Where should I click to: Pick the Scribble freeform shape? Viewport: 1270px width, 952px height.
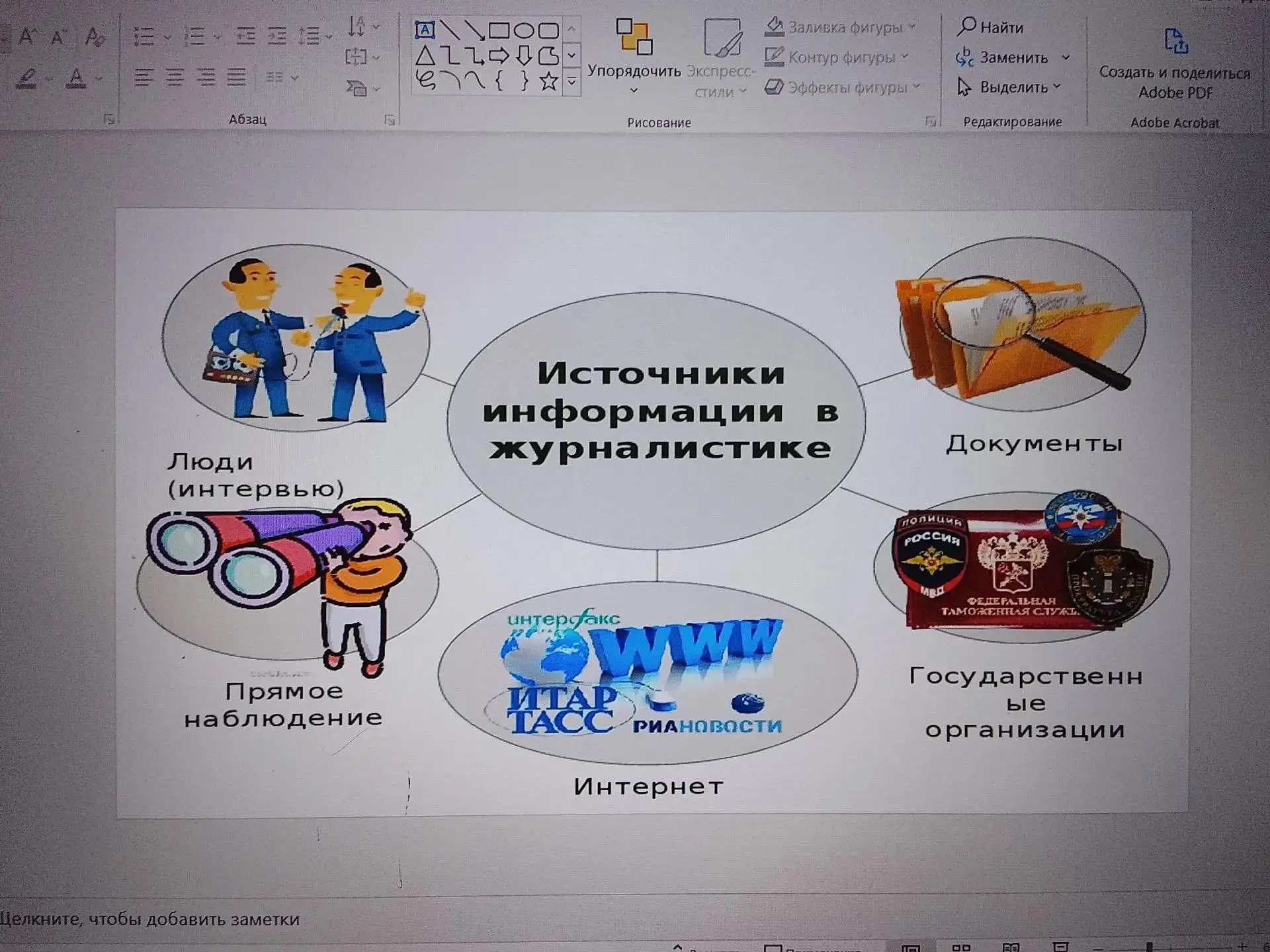(x=426, y=81)
